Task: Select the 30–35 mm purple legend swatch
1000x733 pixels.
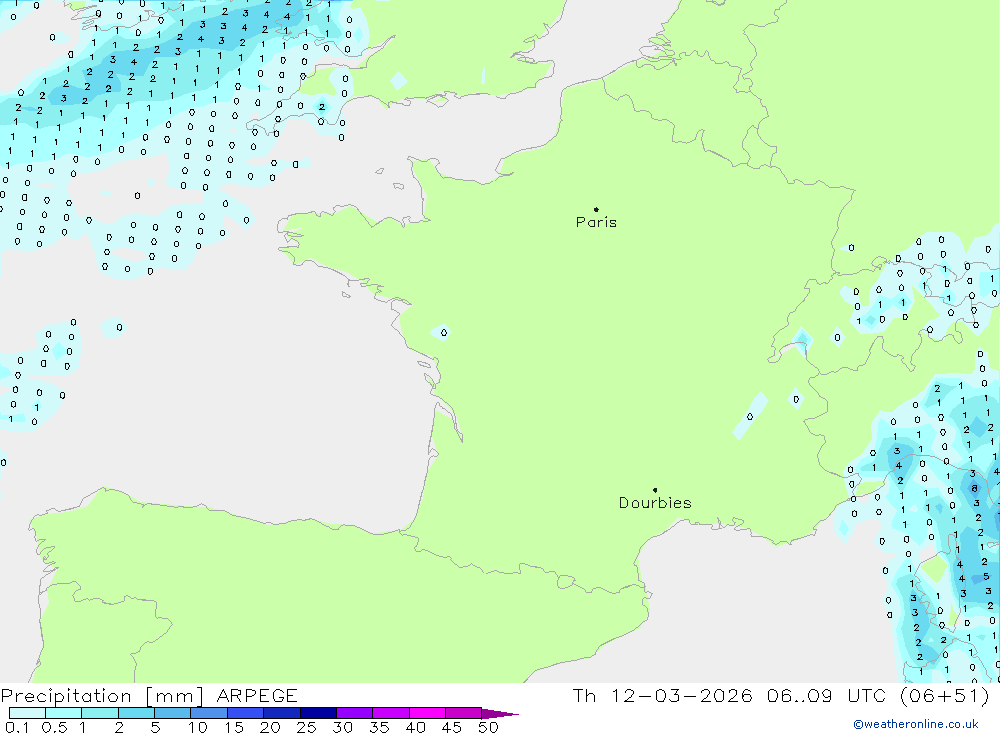Action: pos(355,713)
